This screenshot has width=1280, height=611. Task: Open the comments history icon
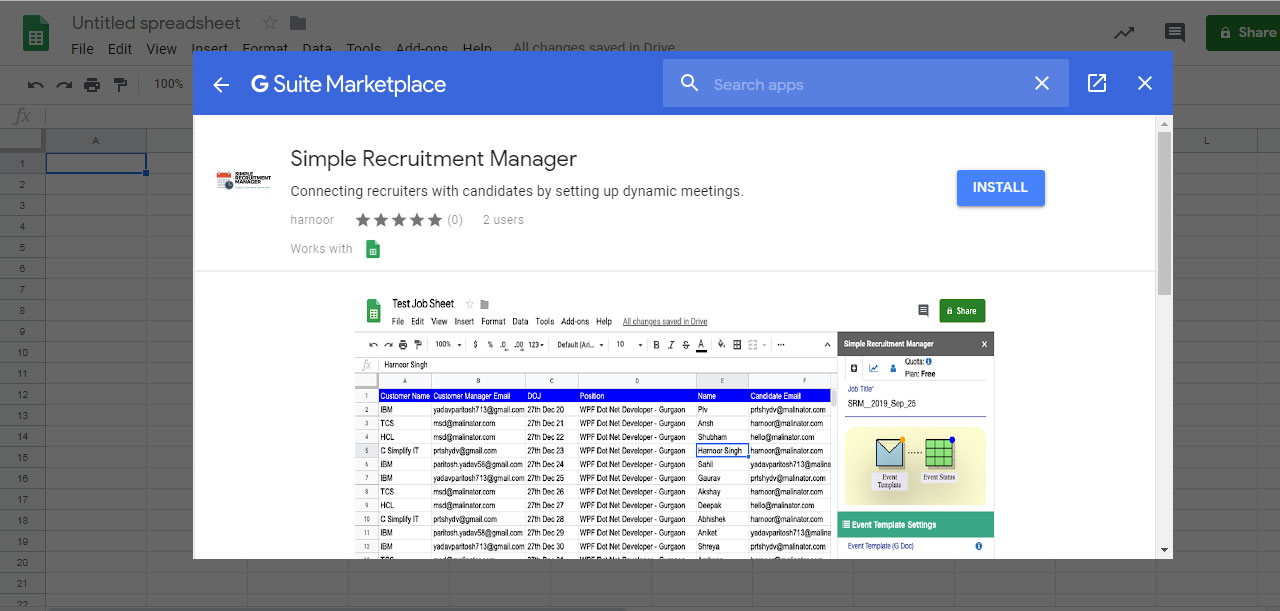point(1175,33)
